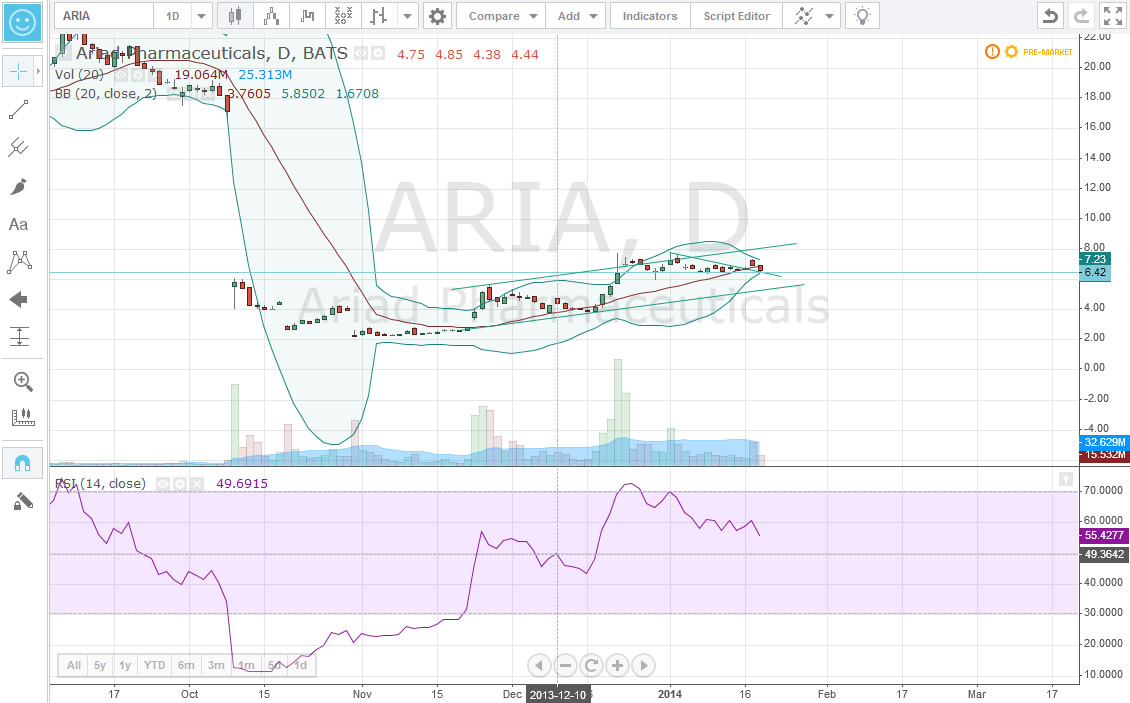
Task: Select the XABCD pattern tool
Action: 18,261
